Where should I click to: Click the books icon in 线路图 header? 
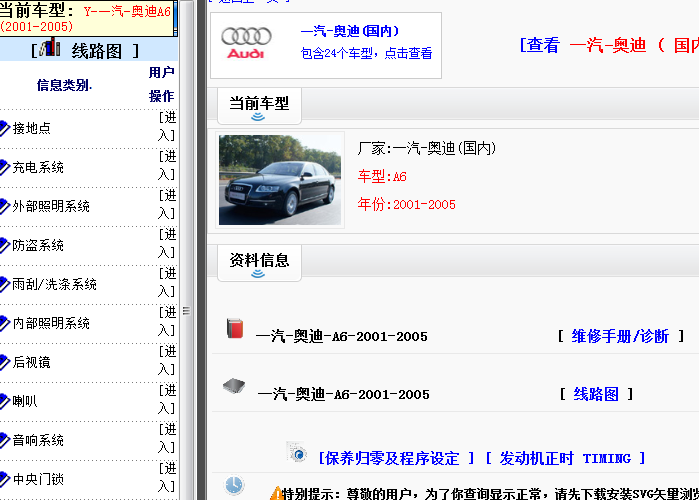50,47
